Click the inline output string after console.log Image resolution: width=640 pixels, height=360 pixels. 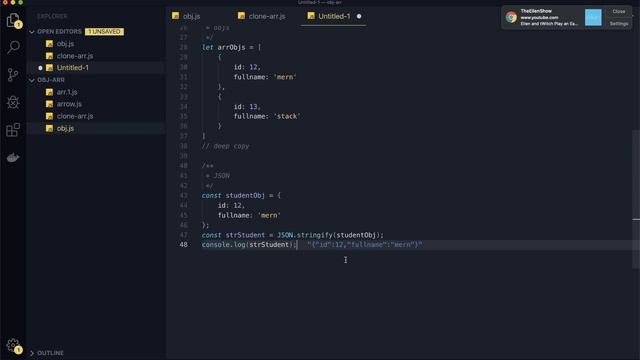pyautogui.click(x=365, y=244)
